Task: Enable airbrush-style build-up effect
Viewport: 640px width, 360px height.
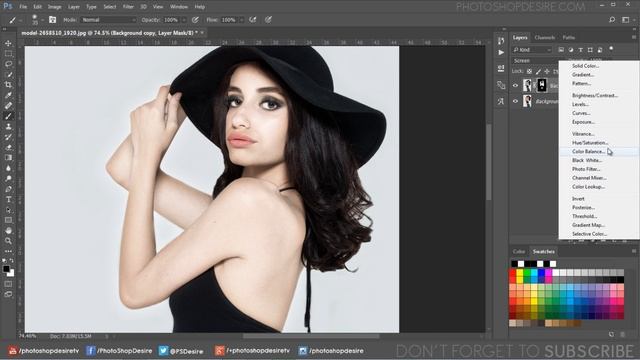Action: click(x=253, y=20)
